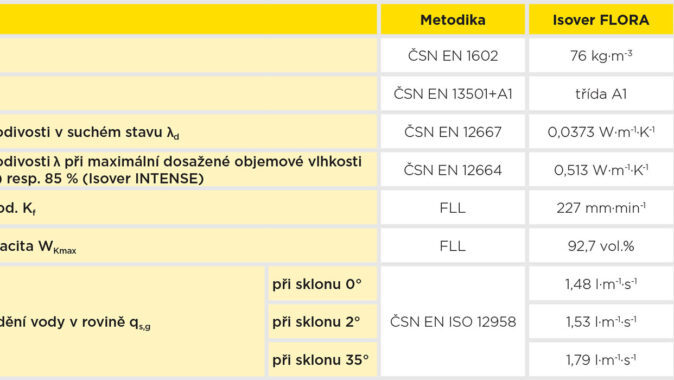Click the Metodika column header
The width and height of the screenshot is (674, 380).
[453, 20]
